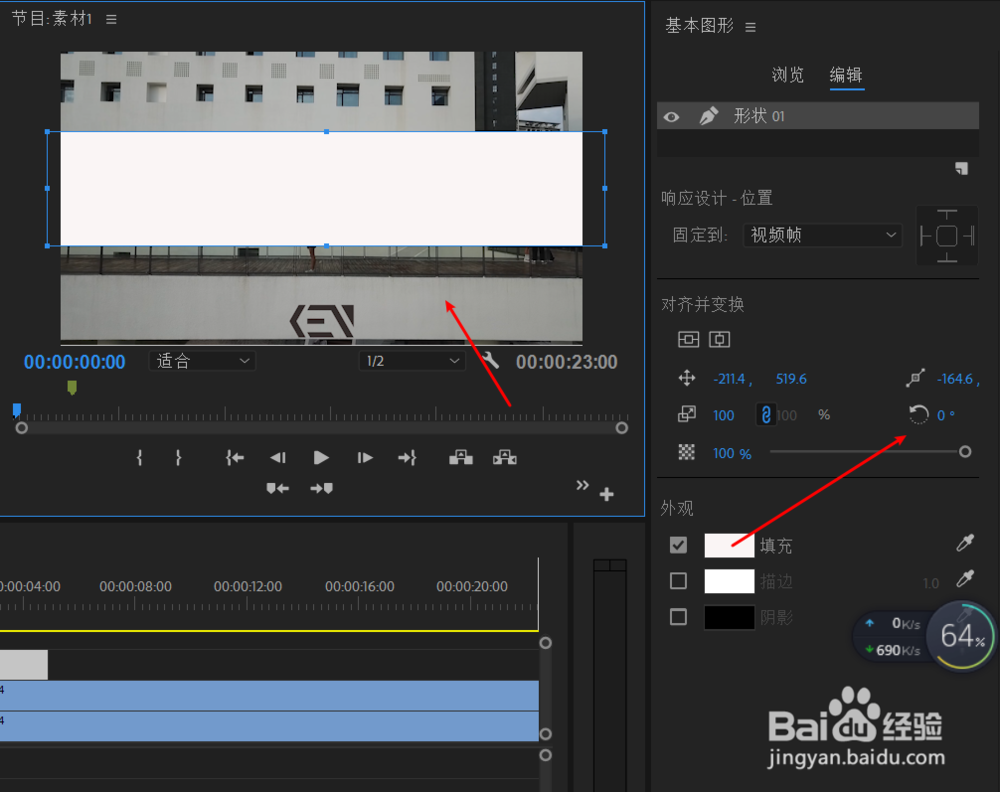Click horizontal center align icon
1000x792 pixels.
719,339
